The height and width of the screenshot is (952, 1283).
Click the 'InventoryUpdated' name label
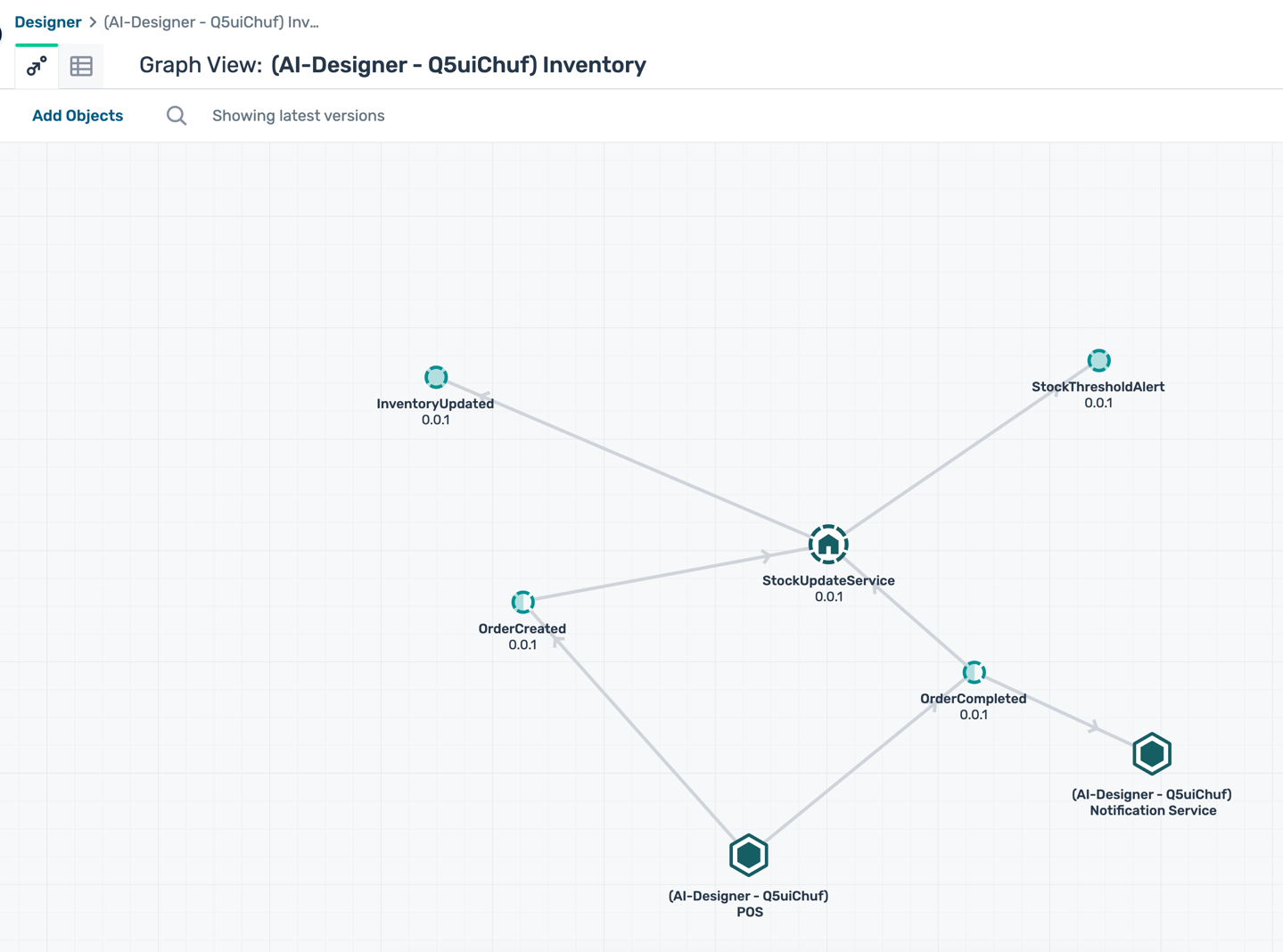435,404
